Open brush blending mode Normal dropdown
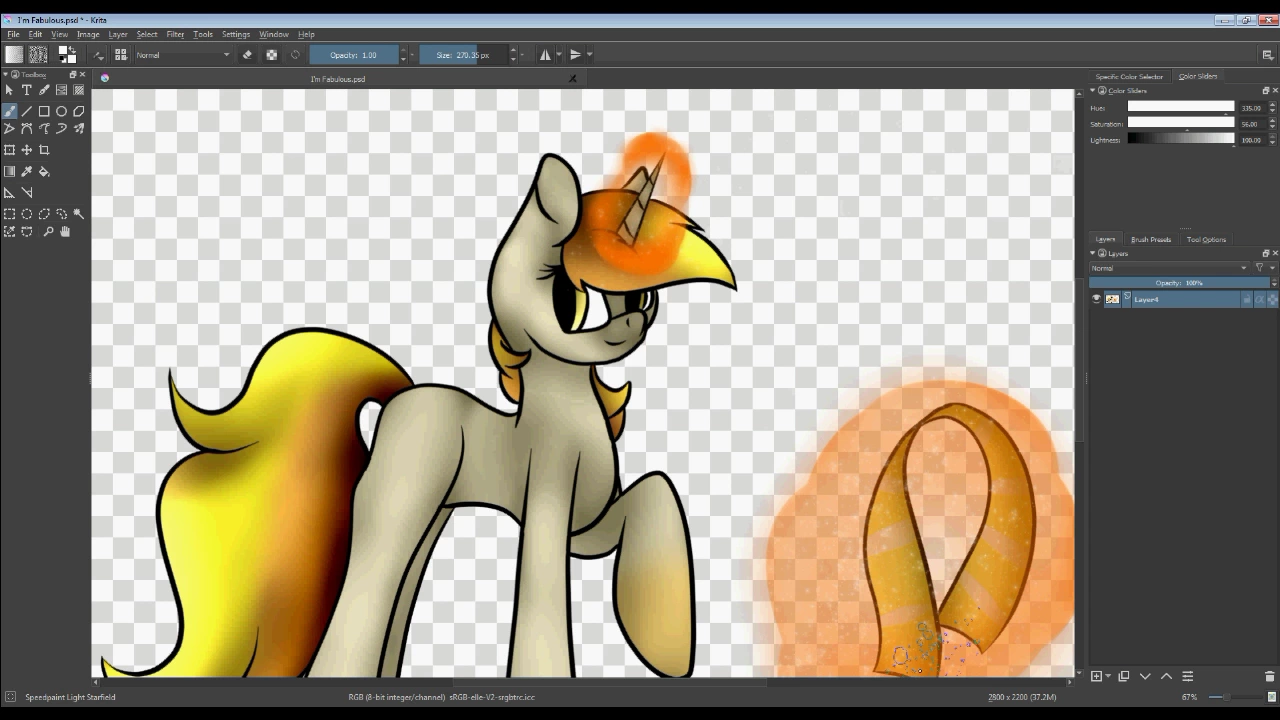 click(183, 55)
